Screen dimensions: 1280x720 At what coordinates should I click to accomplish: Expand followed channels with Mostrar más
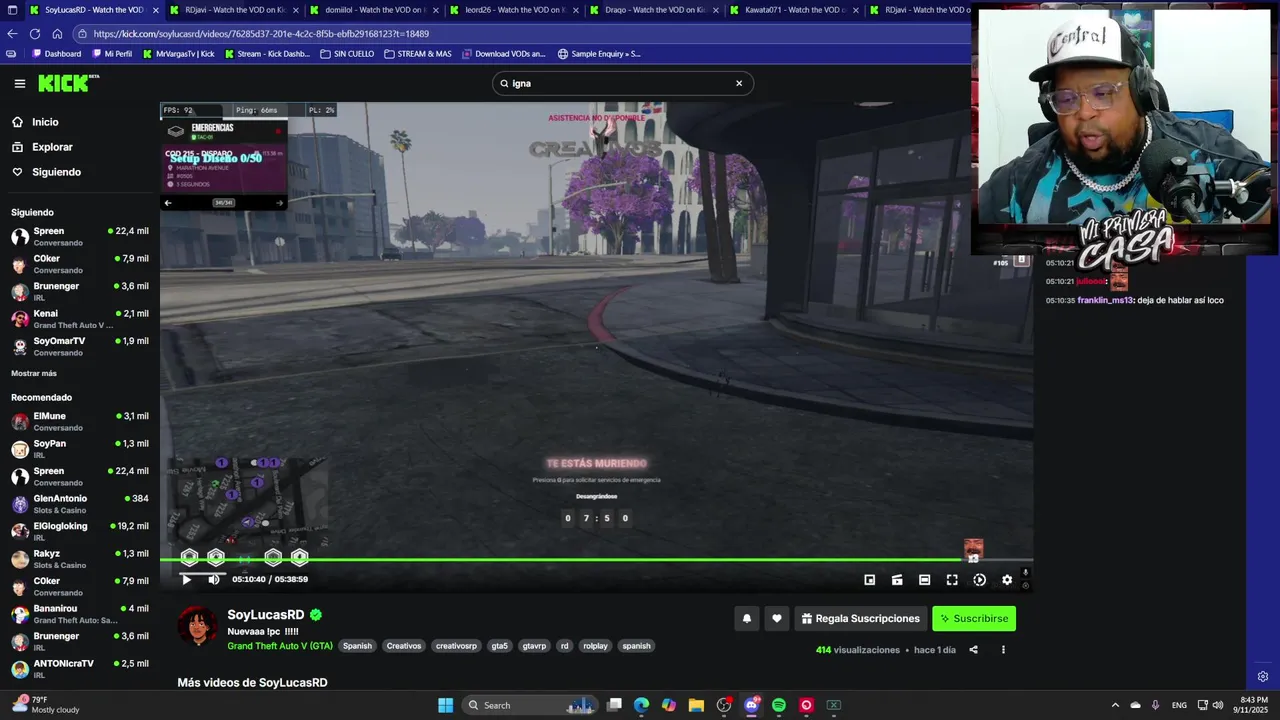(x=34, y=373)
